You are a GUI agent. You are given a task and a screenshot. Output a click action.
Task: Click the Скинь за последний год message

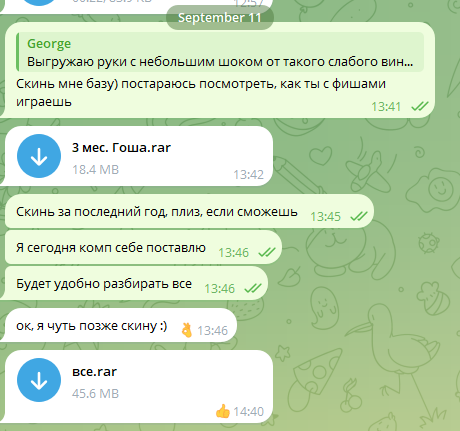tap(157, 212)
